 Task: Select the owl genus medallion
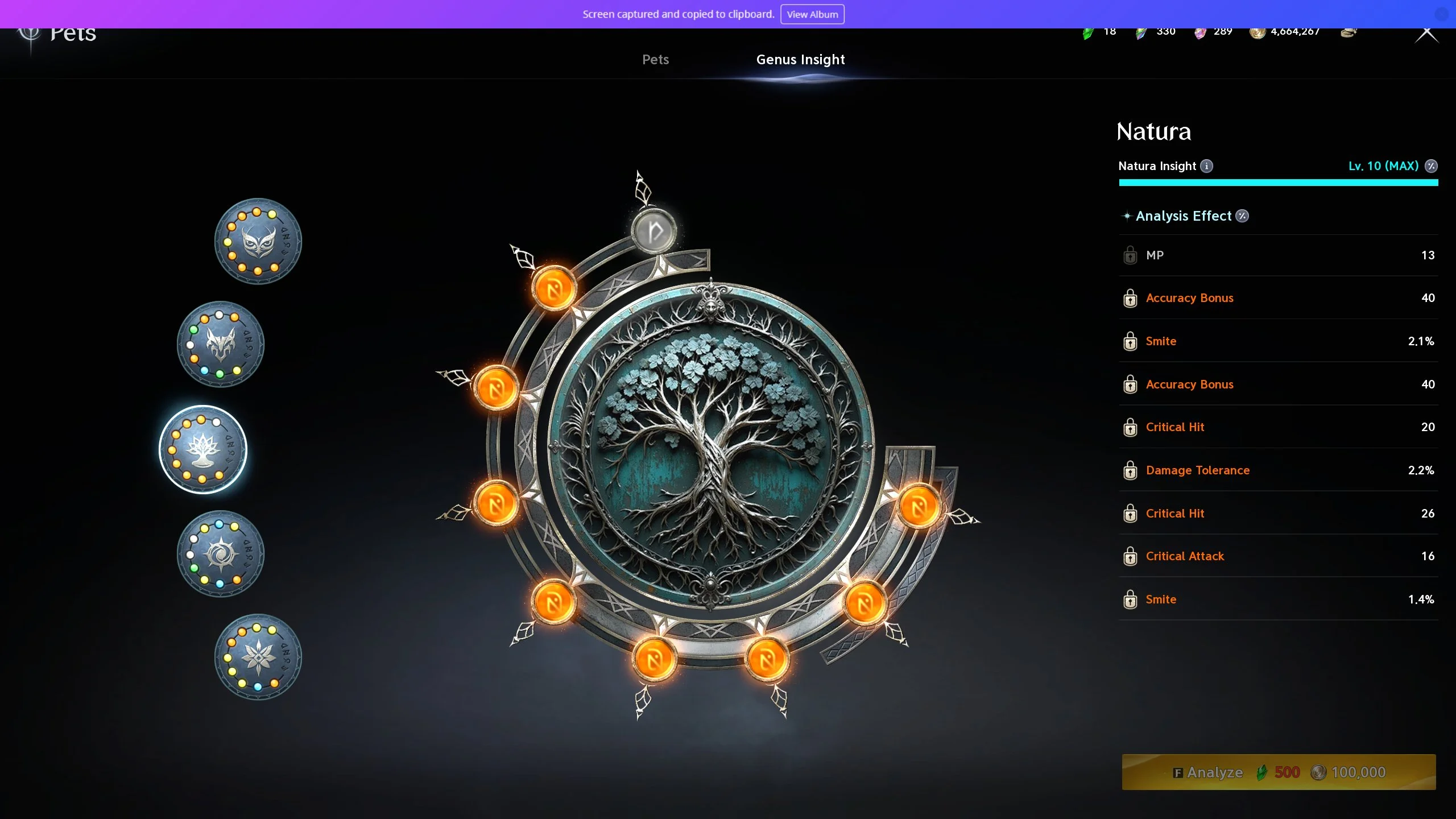pos(258,242)
